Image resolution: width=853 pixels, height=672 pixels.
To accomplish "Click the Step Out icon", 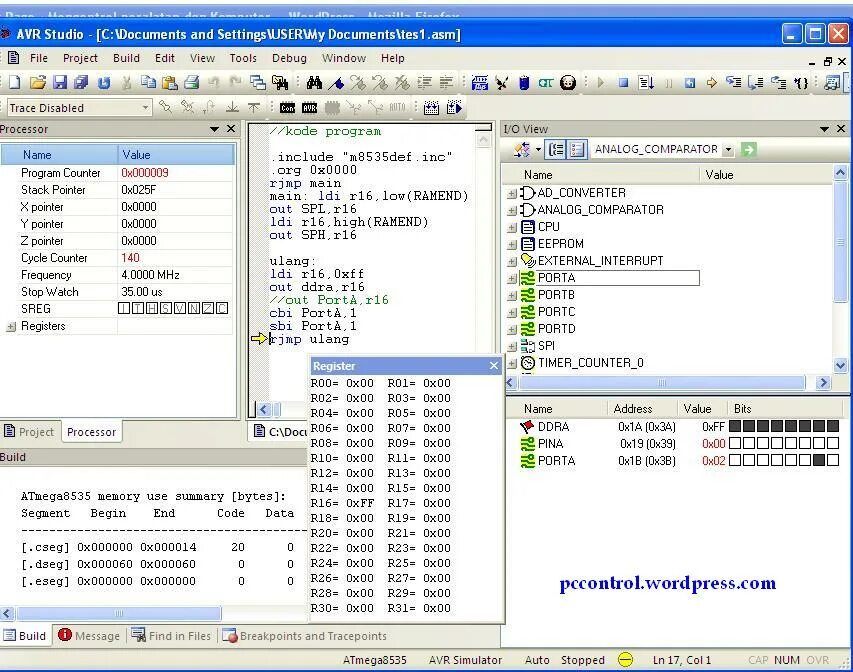I will 778,83.
